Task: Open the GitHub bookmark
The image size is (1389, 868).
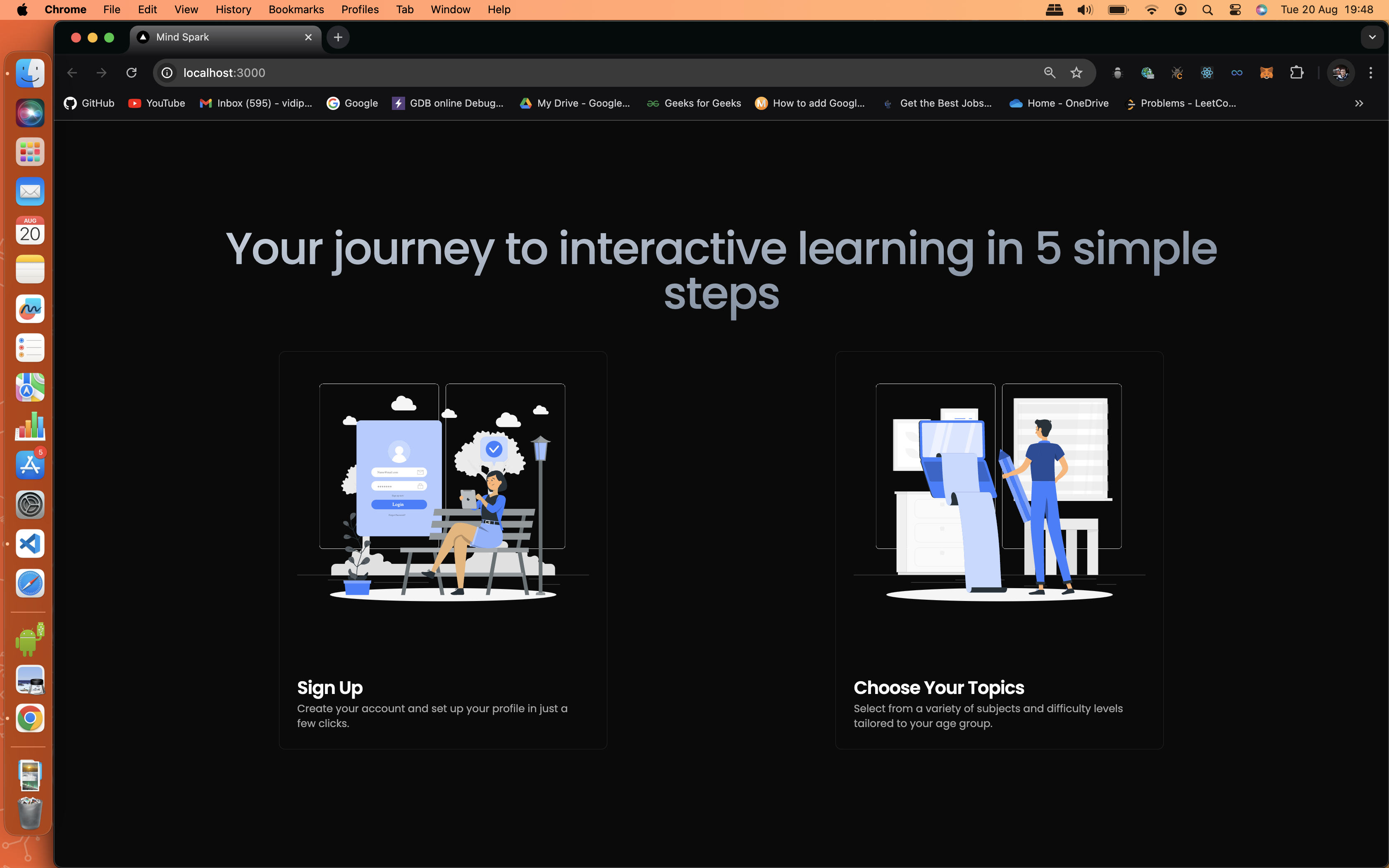Action: click(89, 103)
